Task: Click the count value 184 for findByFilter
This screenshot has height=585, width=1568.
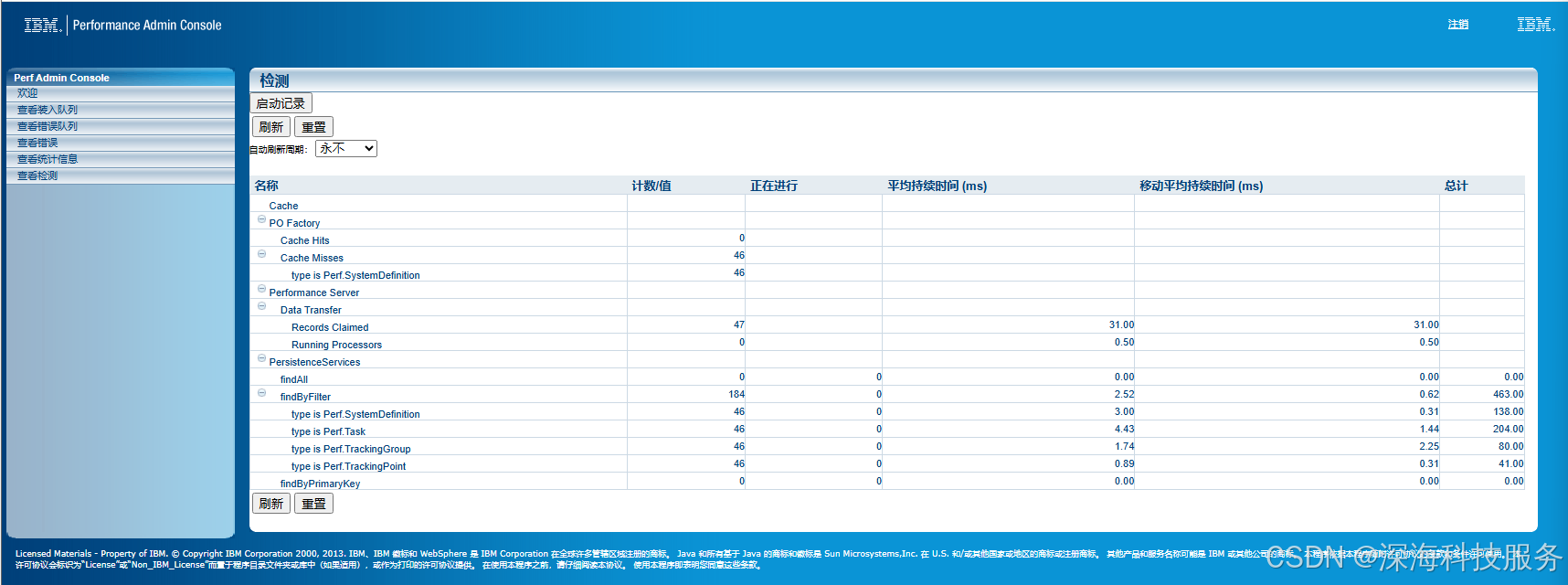Action: coord(736,394)
